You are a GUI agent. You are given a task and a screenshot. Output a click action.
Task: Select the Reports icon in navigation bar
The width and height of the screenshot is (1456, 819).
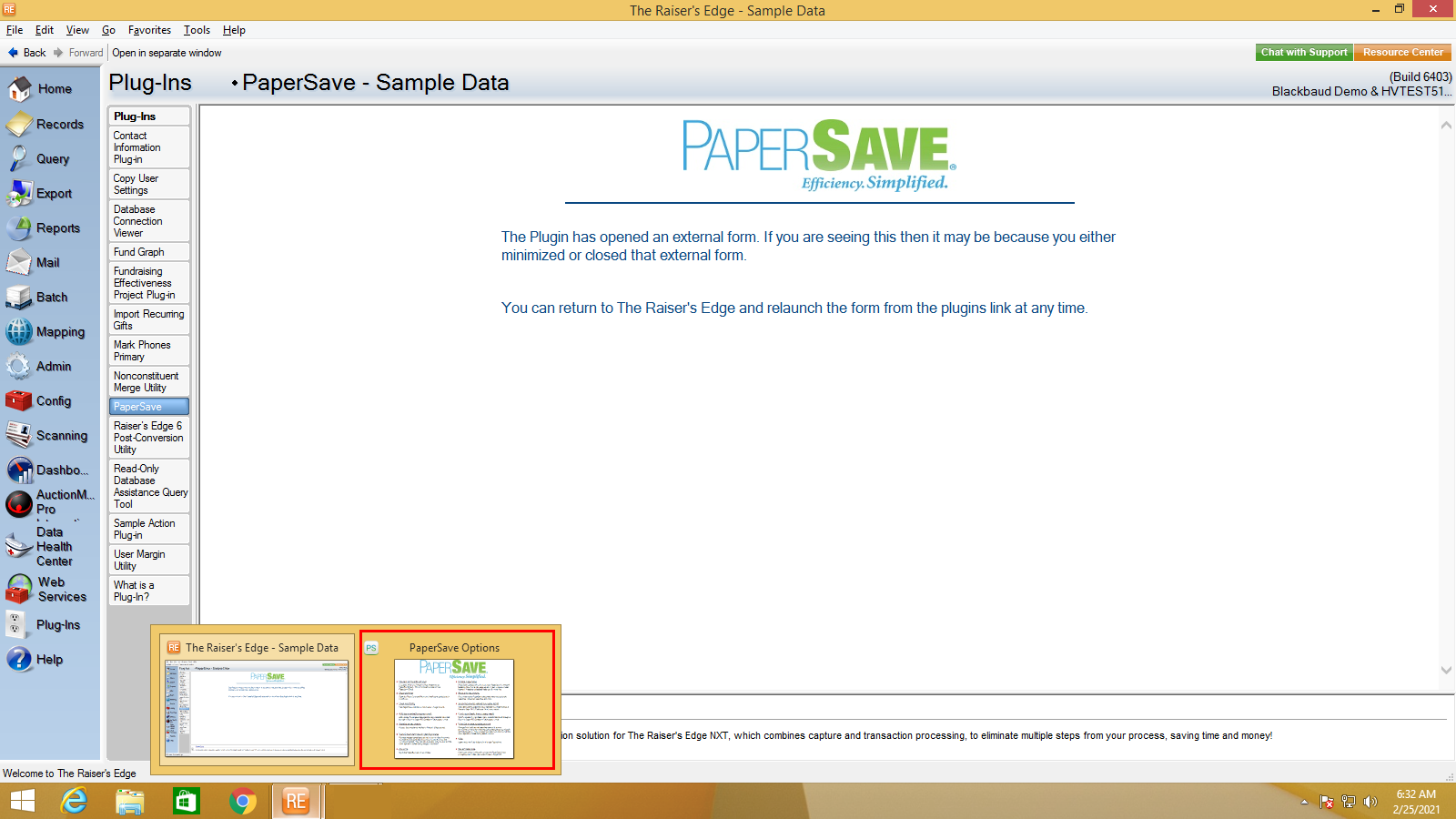click(19, 228)
